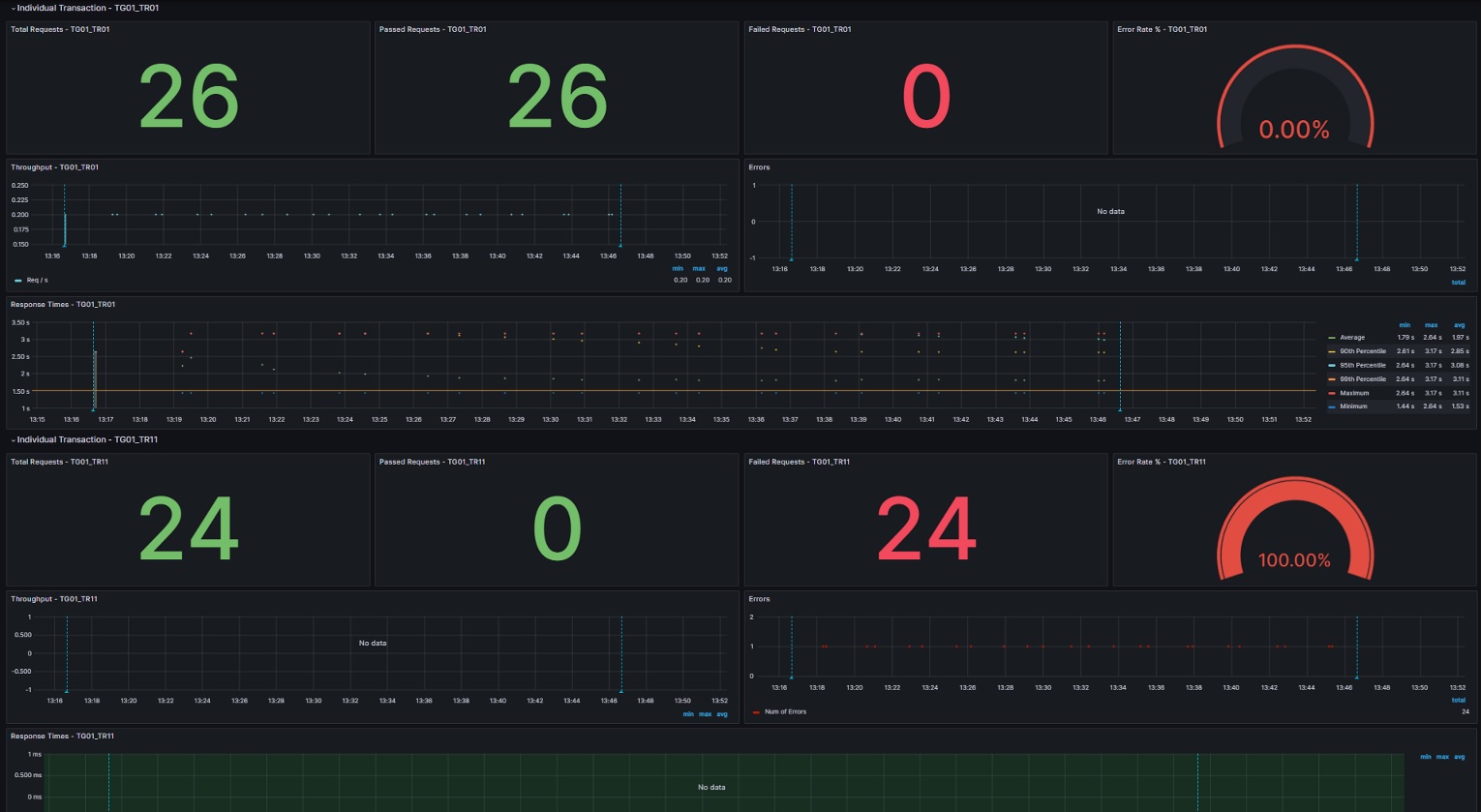Open Throughput - TG01_TR01 panel title menu
Screen dimensions: 1481x812
[x=54, y=167]
